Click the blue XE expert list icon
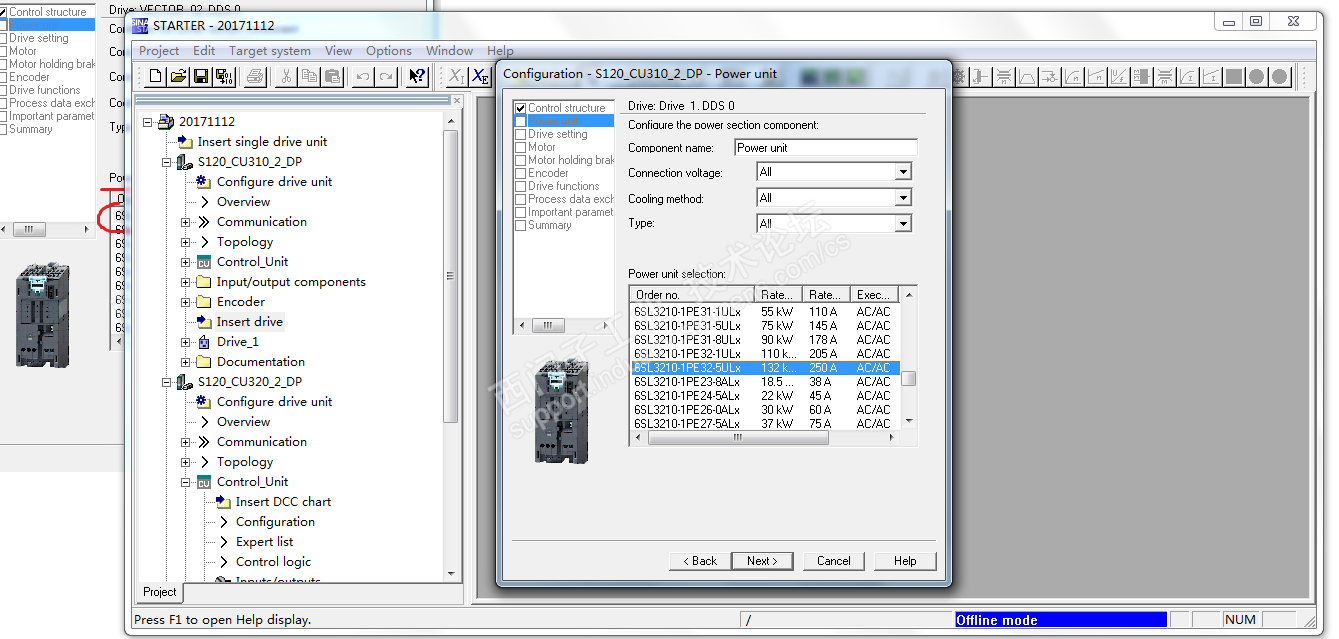This screenshot has width=1339, height=639. click(x=480, y=76)
